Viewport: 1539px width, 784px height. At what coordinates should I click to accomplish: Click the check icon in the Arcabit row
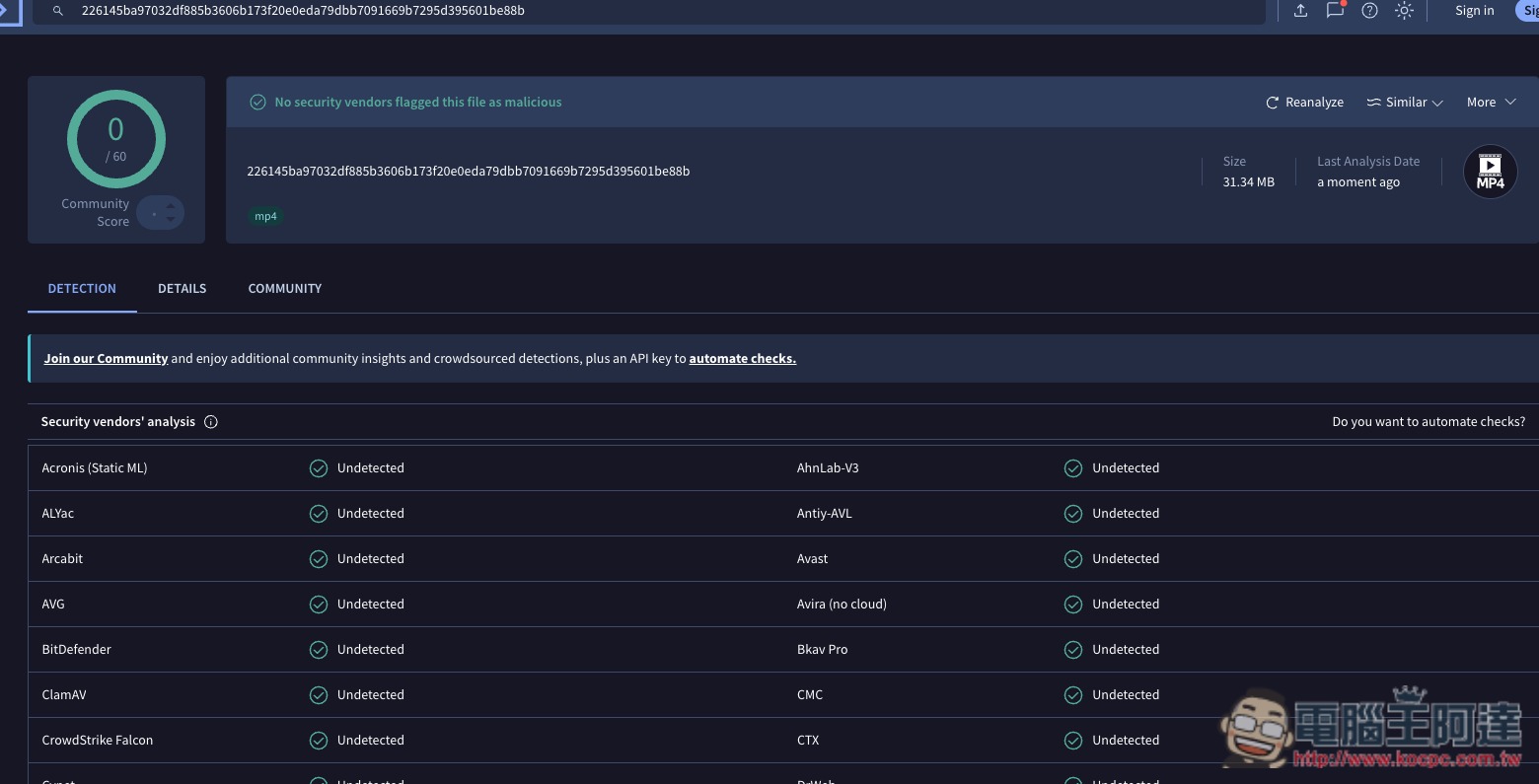(x=319, y=559)
